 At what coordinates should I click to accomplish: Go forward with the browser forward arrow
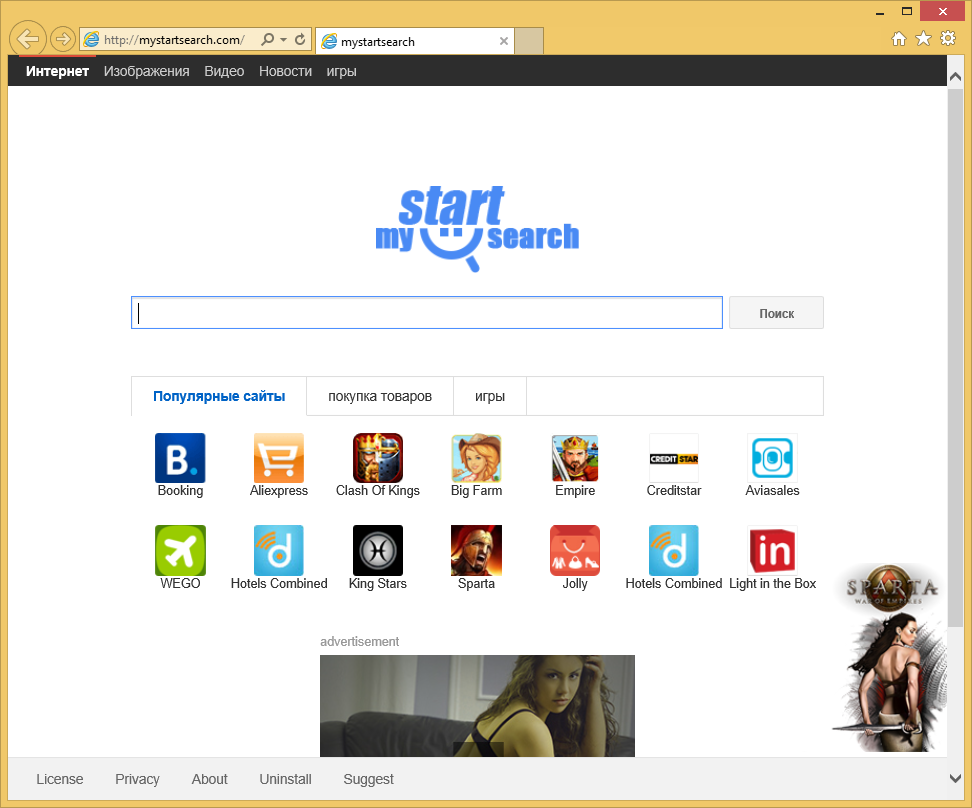tap(62, 39)
